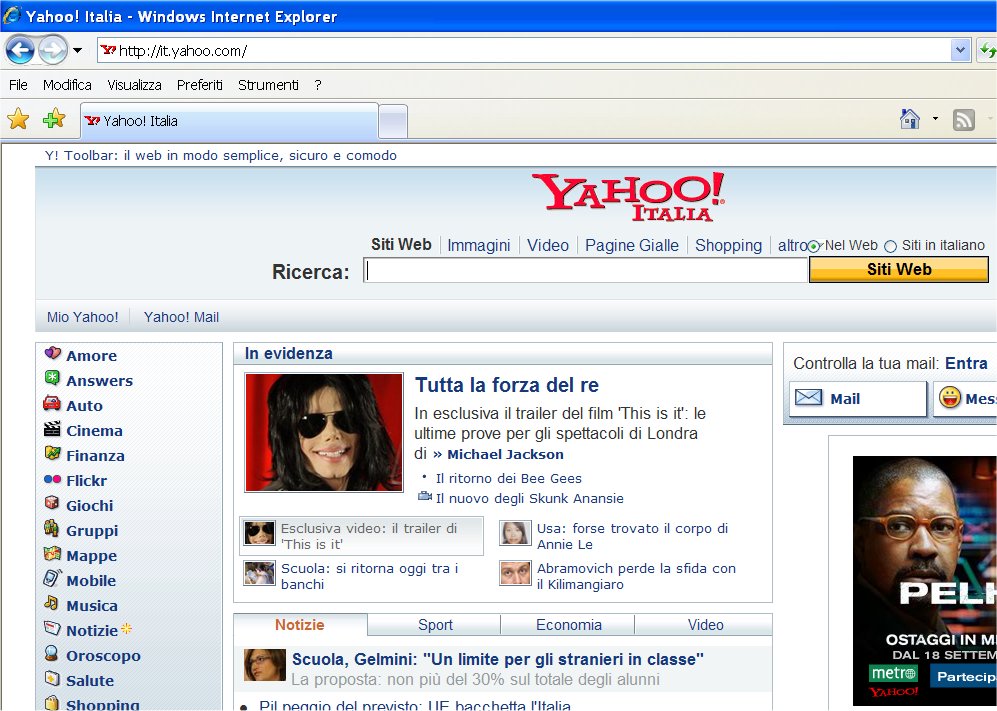Click the Amore hearts icon
This screenshot has height=711, width=997.
[53, 353]
